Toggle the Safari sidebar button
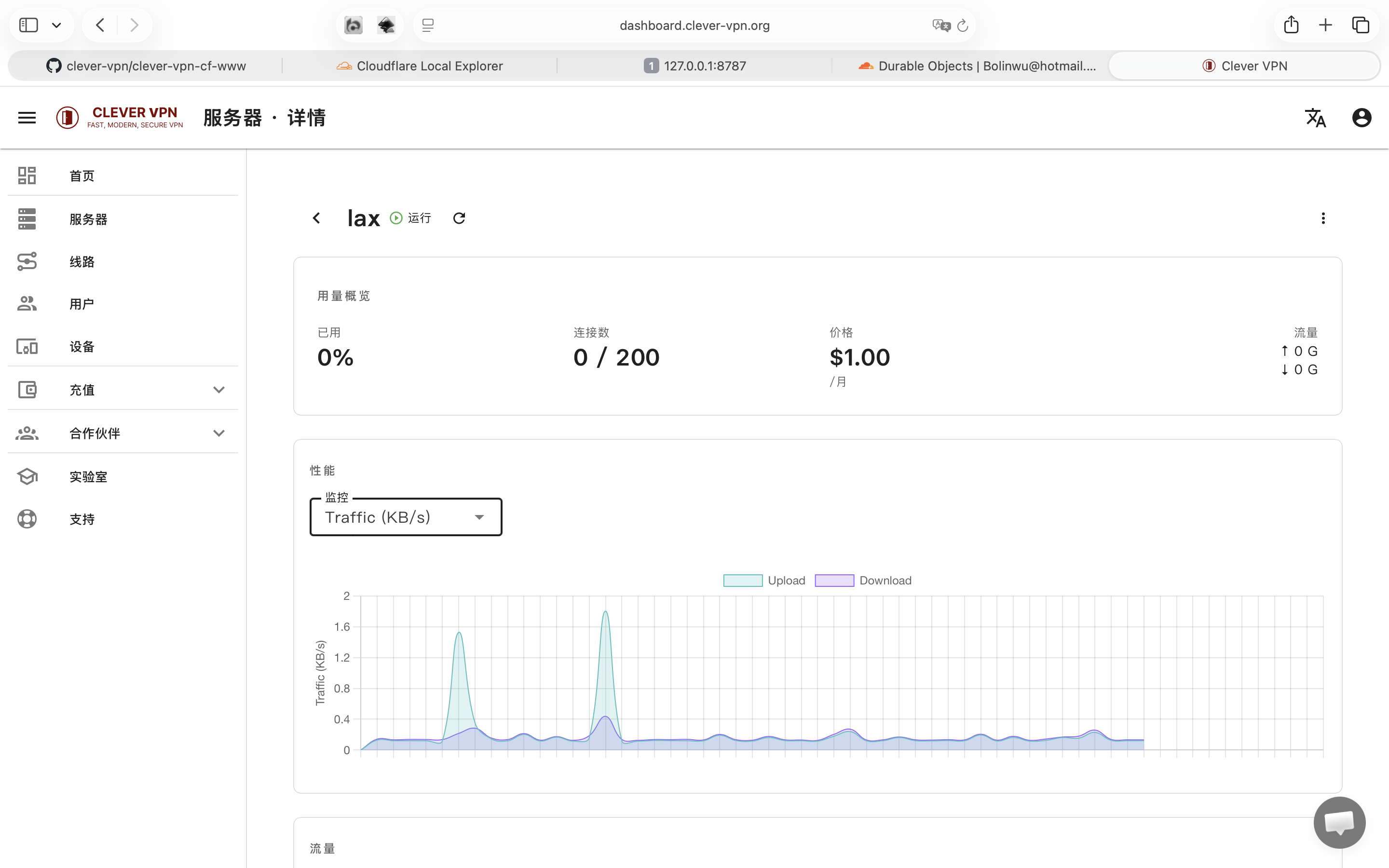Image resolution: width=1389 pixels, height=868 pixels. 28,25
